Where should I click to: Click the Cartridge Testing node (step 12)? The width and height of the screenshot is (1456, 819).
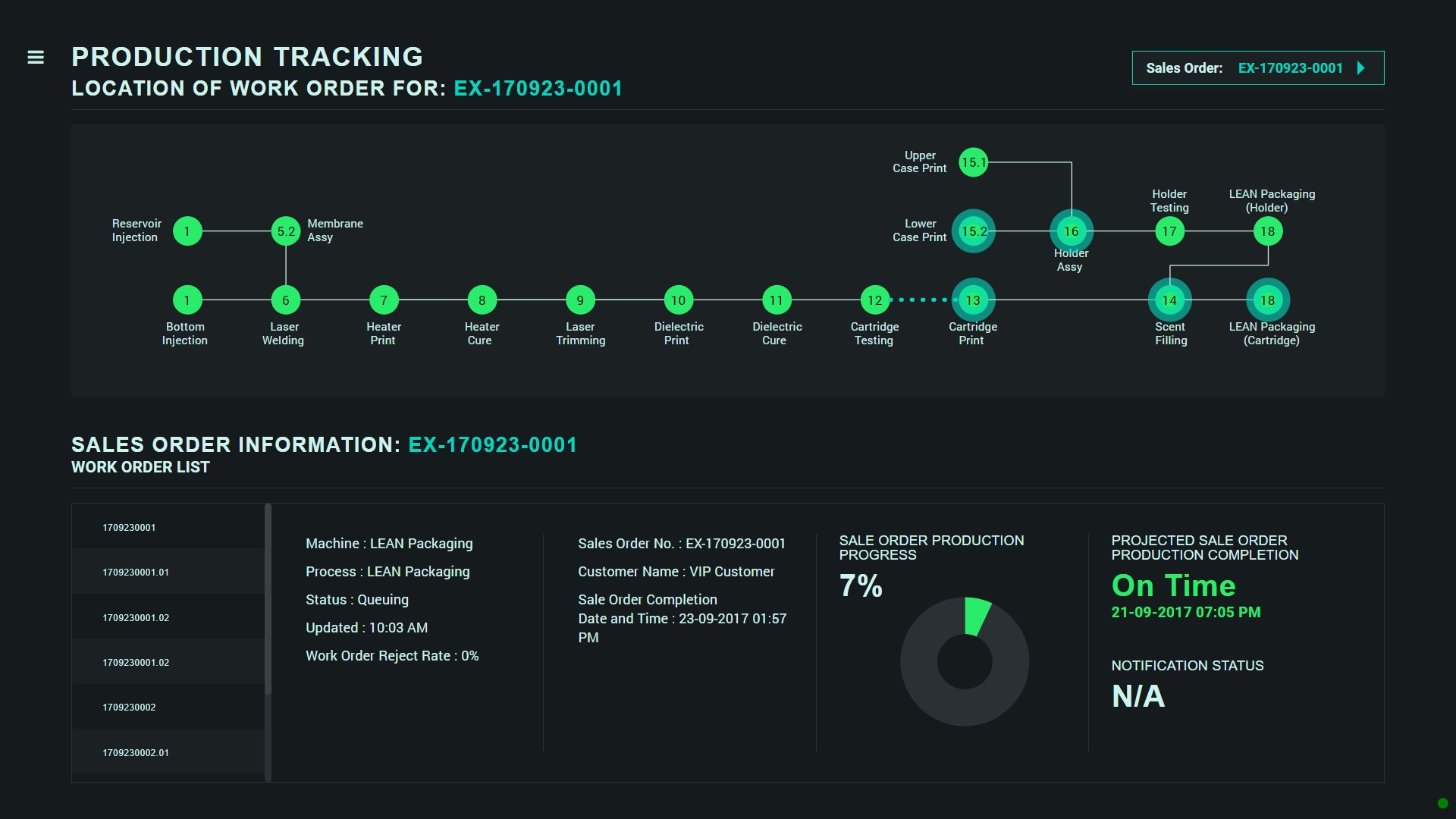pyautogui.click(x=873, y=300)
